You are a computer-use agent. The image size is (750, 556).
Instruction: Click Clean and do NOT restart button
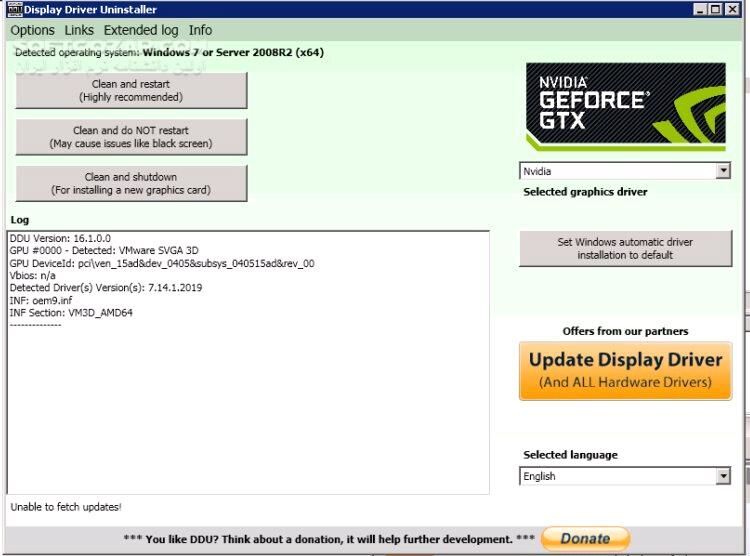coord(131,137)
